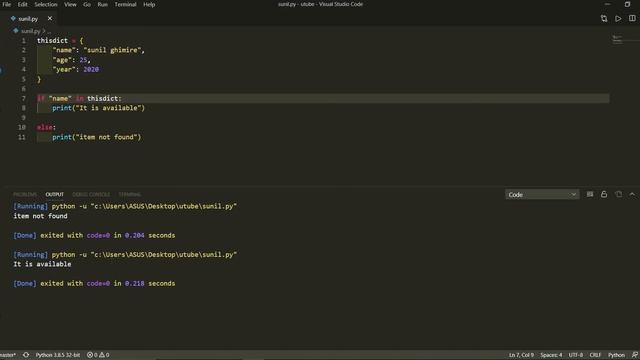The width and height of the screenshot is (640, 360).
Task: Select language mode Python in status bar
Action: point(616,355)
